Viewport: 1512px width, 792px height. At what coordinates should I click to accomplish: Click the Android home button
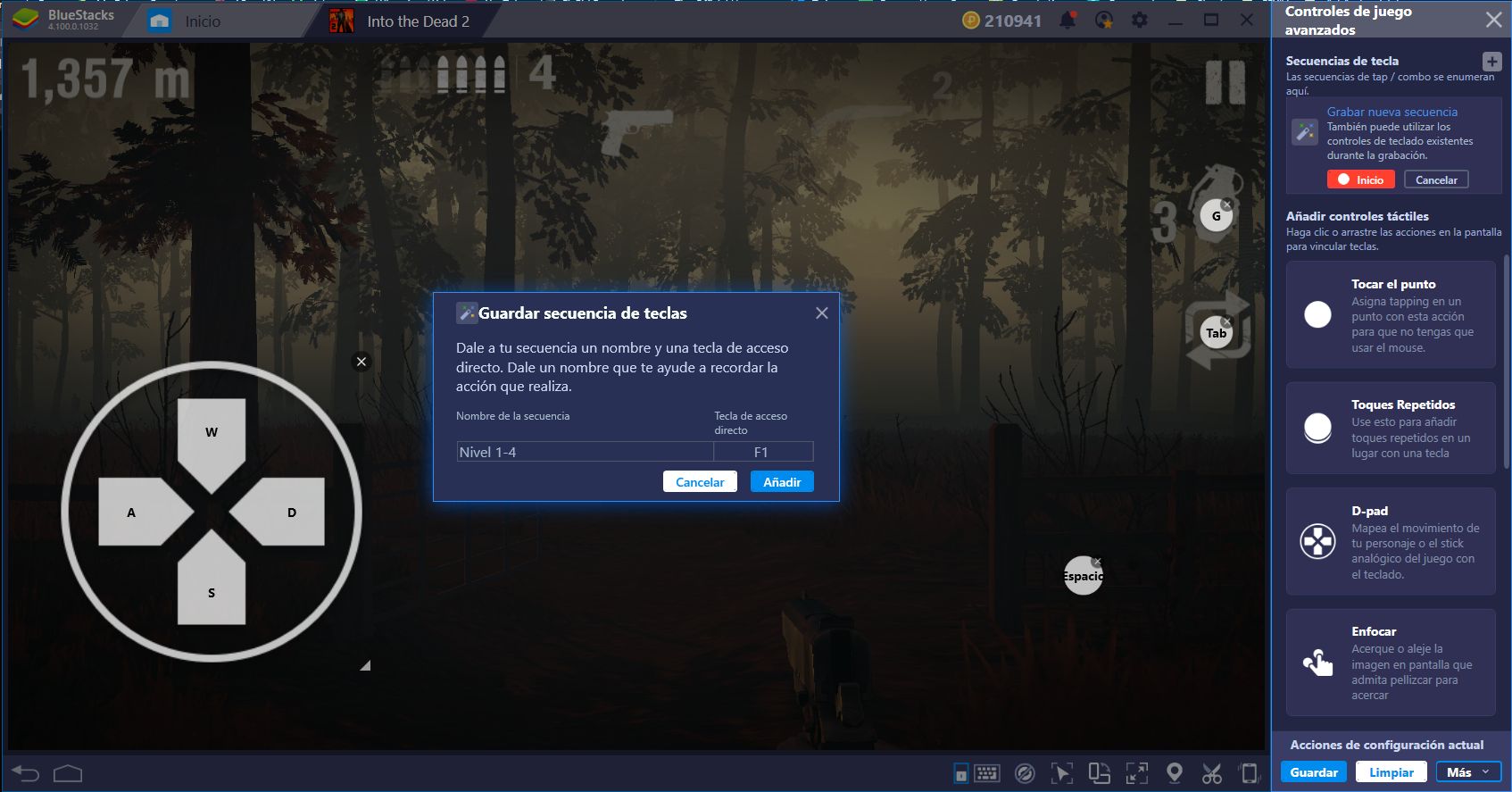pos(68,773)
